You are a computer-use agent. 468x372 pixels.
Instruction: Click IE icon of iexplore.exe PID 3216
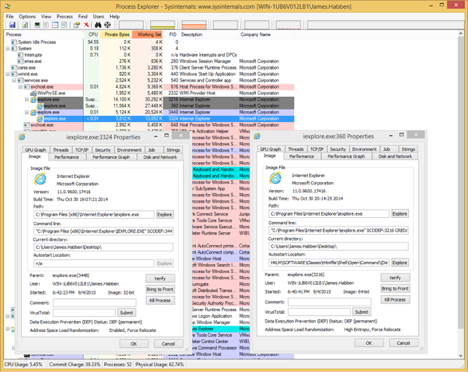(x=33, y=100)
